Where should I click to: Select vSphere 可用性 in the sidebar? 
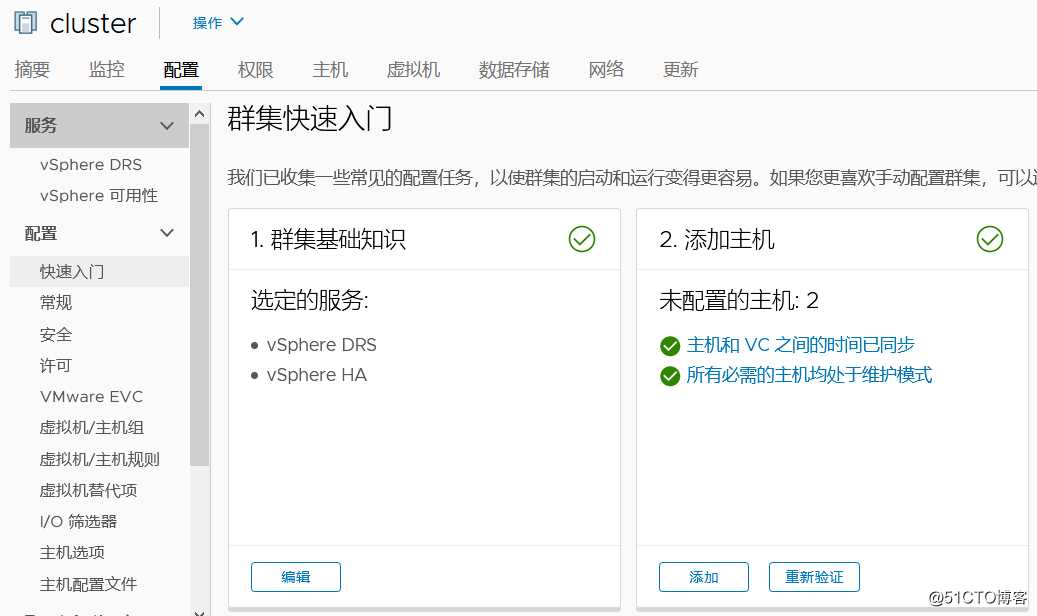[x=99, y=196]
